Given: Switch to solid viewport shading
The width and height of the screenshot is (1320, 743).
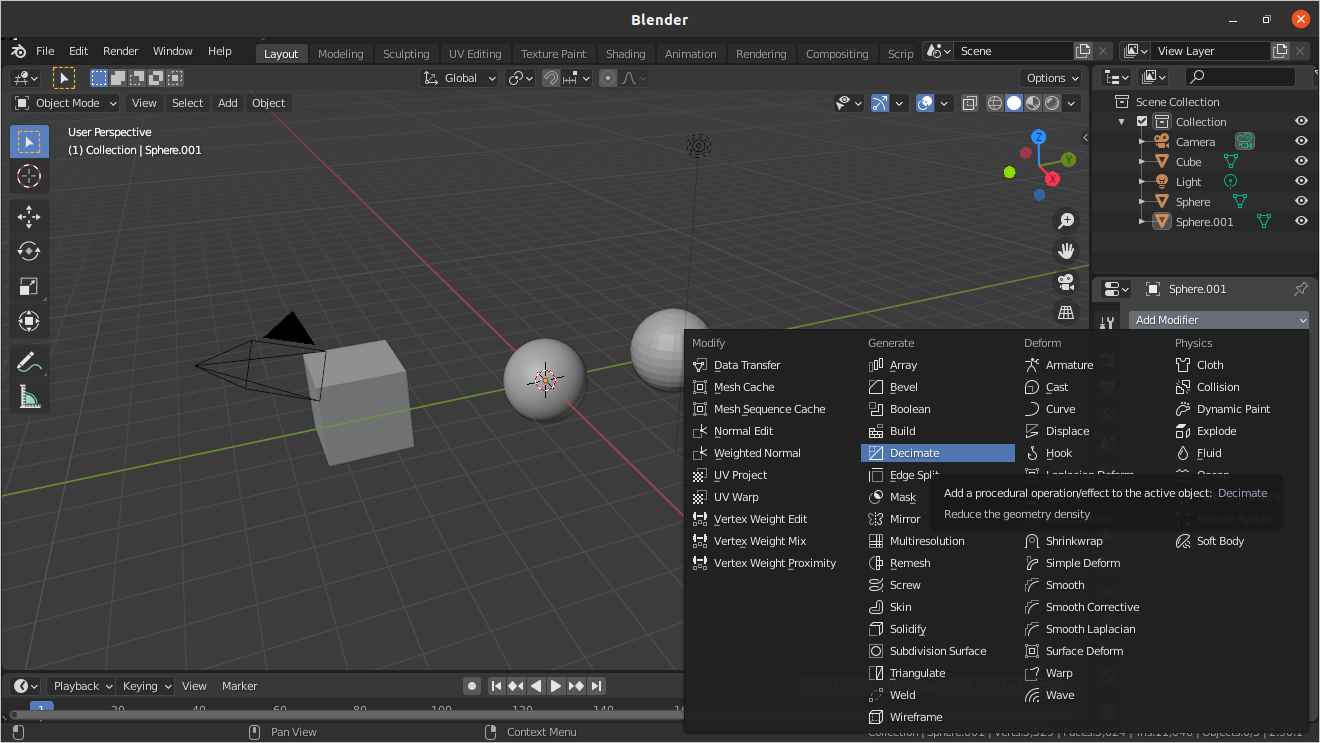Looking at the screenshot, I should [x=1014, y=103].
